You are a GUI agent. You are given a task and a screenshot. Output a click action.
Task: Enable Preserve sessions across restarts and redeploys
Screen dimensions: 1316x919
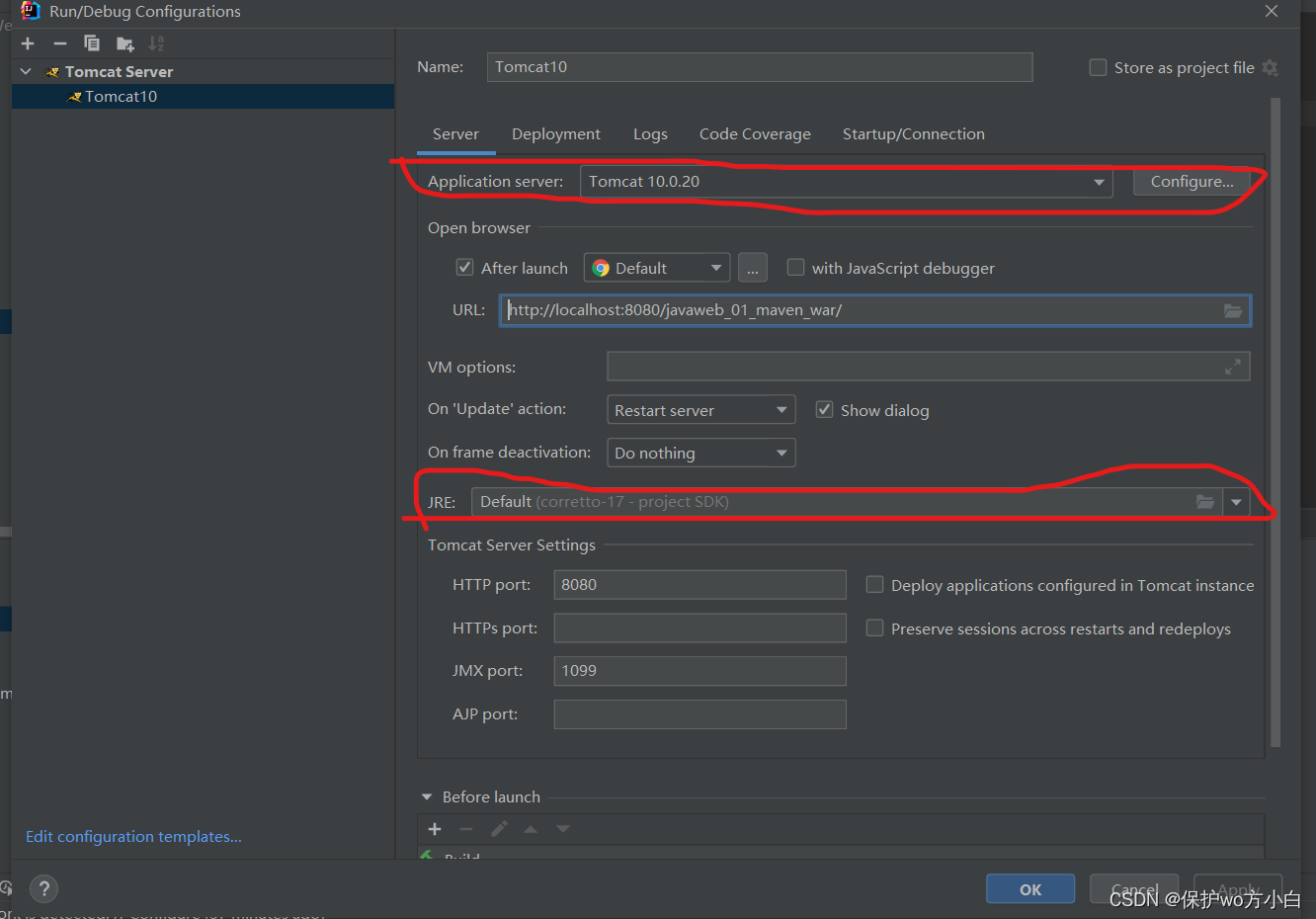(x=874, y=628)
